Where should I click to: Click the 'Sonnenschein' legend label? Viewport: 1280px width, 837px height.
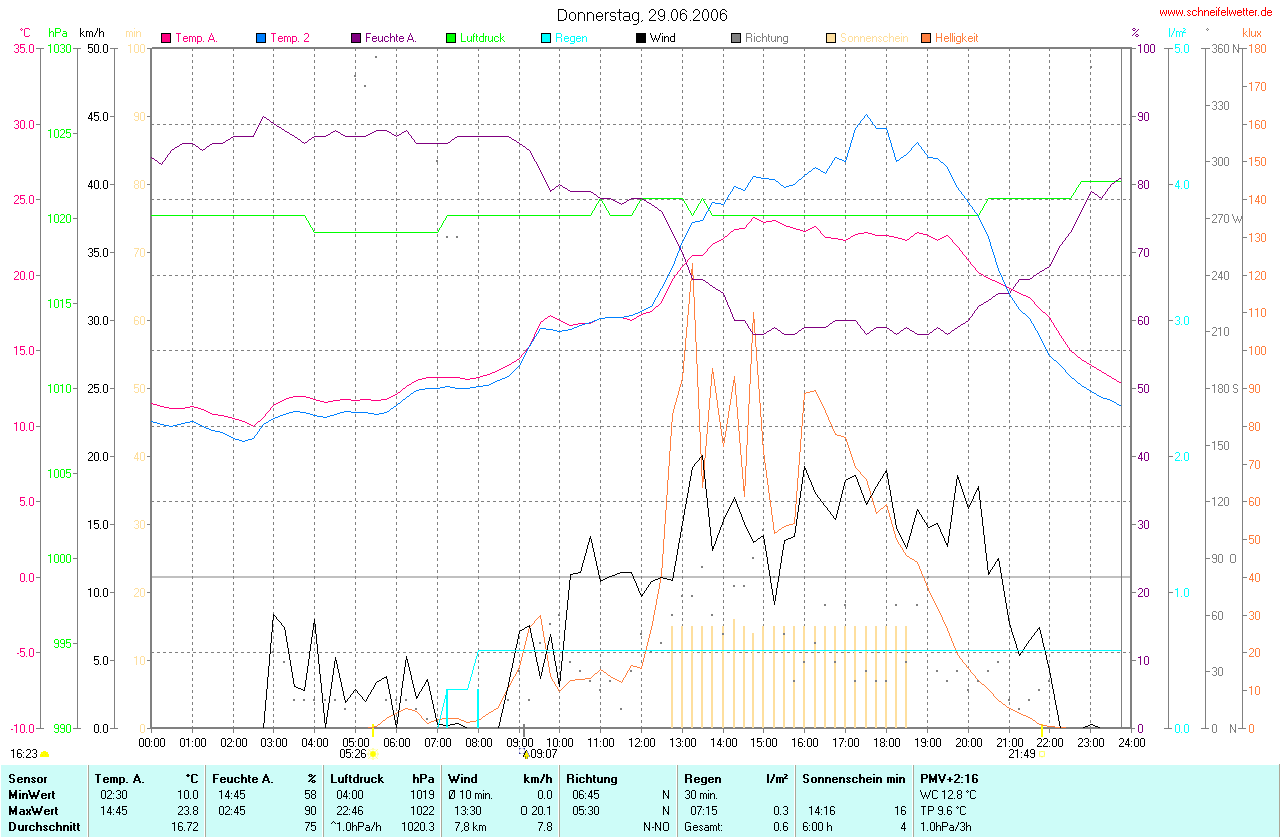pos(874,38)
